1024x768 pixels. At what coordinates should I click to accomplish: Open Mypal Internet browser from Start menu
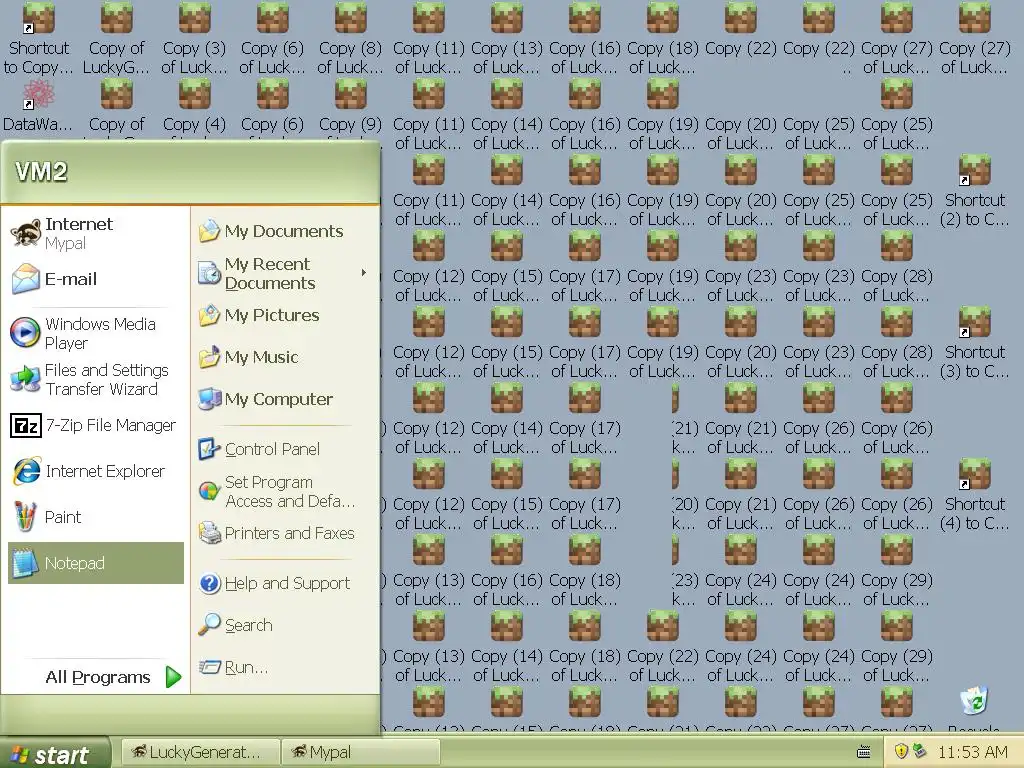click(95, 233)
